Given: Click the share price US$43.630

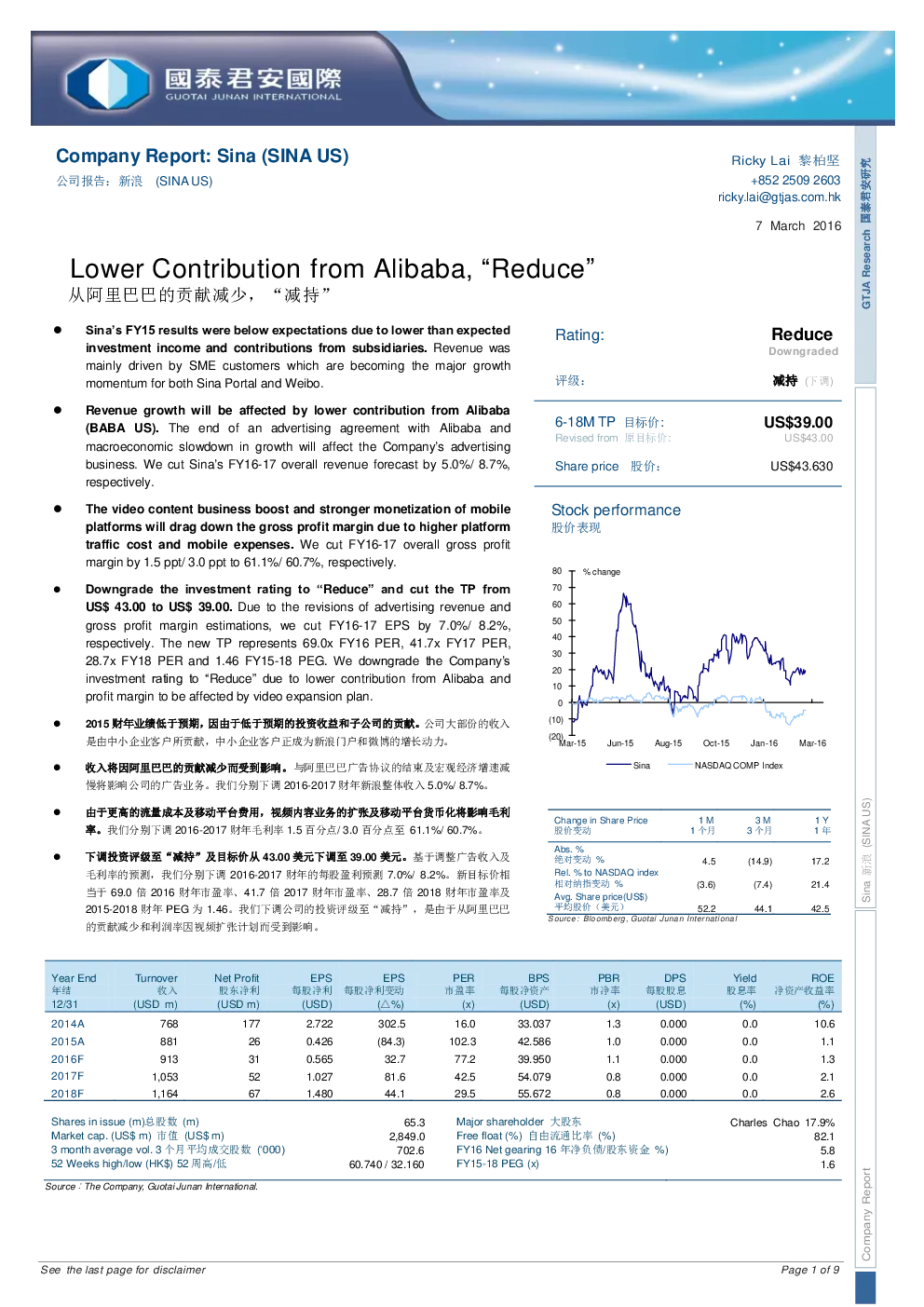Looking at the screenshot, I should coord(801,466).
